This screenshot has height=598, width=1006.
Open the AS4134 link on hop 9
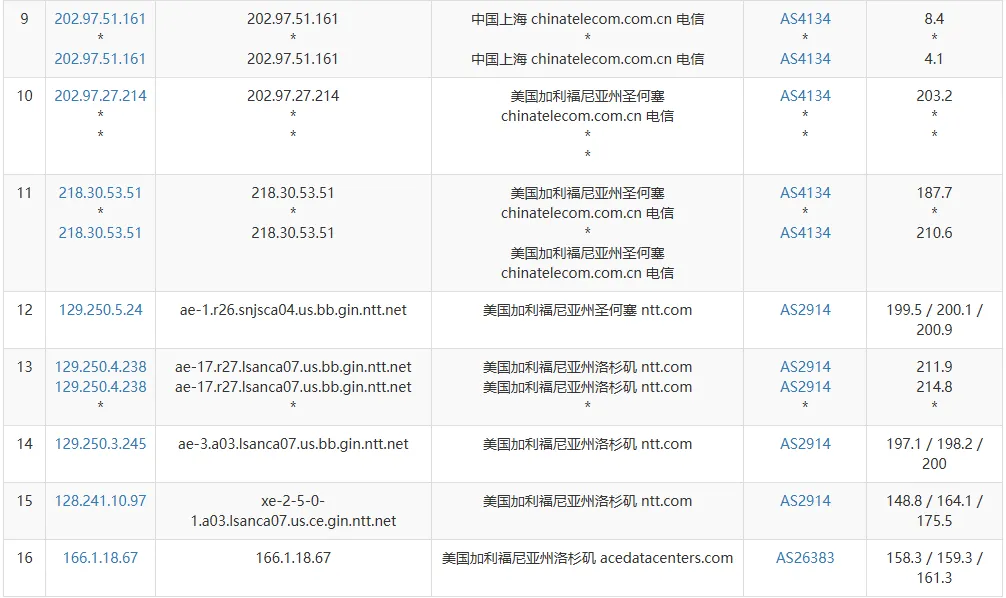click(x=804, y=17)
